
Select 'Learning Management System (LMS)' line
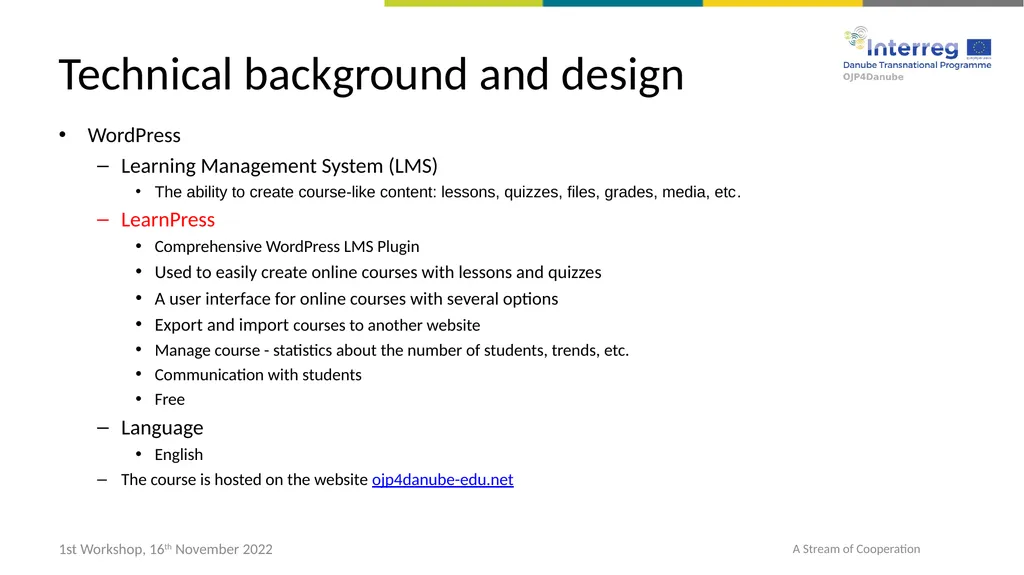(279, 166)
